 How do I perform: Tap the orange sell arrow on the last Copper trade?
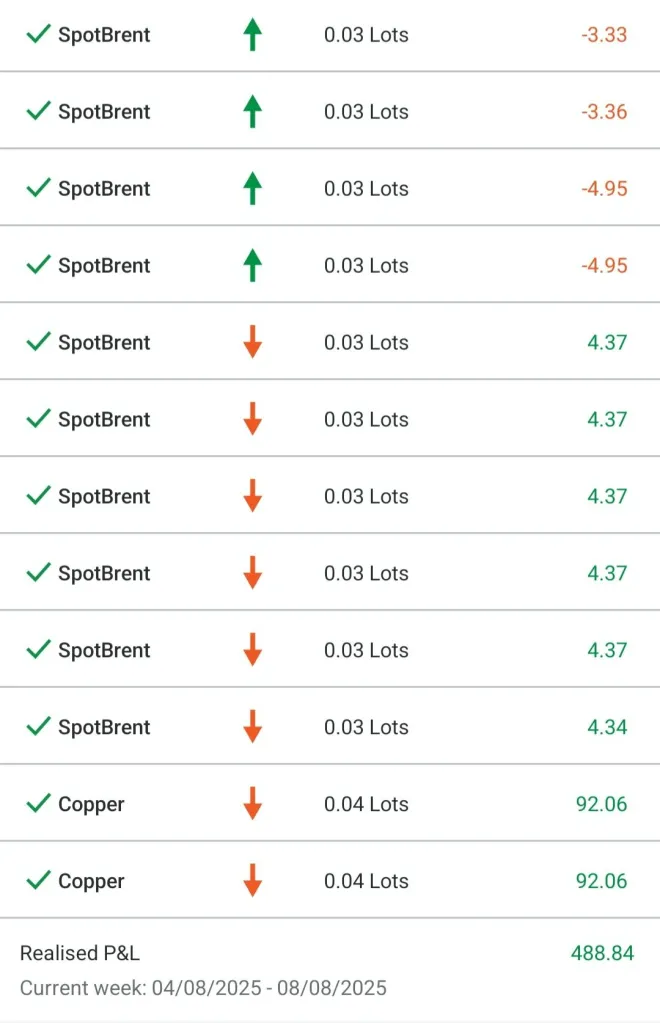pos(252,881)
